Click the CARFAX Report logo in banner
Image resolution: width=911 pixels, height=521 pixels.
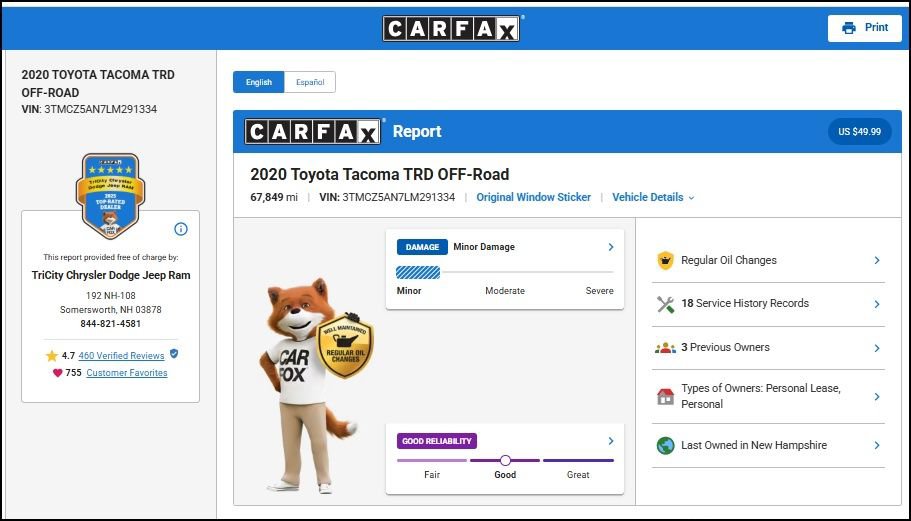(x=313, y=132)
